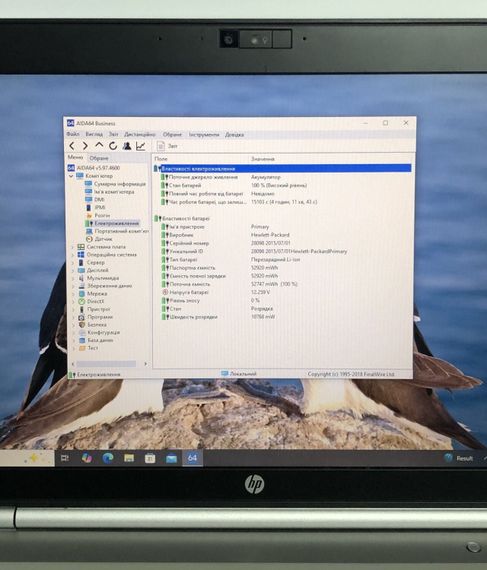Expand the Мережа tree node
The width and height of the screenshot is (487, 570).
tap(73, 294)
